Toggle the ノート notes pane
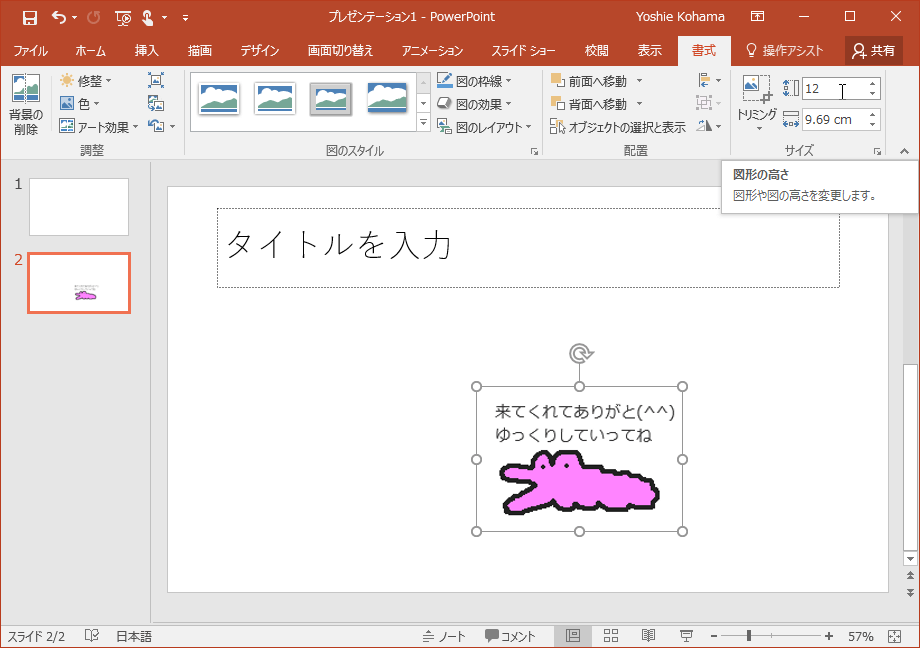Screen dimensions: 920x648 click(444, 636)
